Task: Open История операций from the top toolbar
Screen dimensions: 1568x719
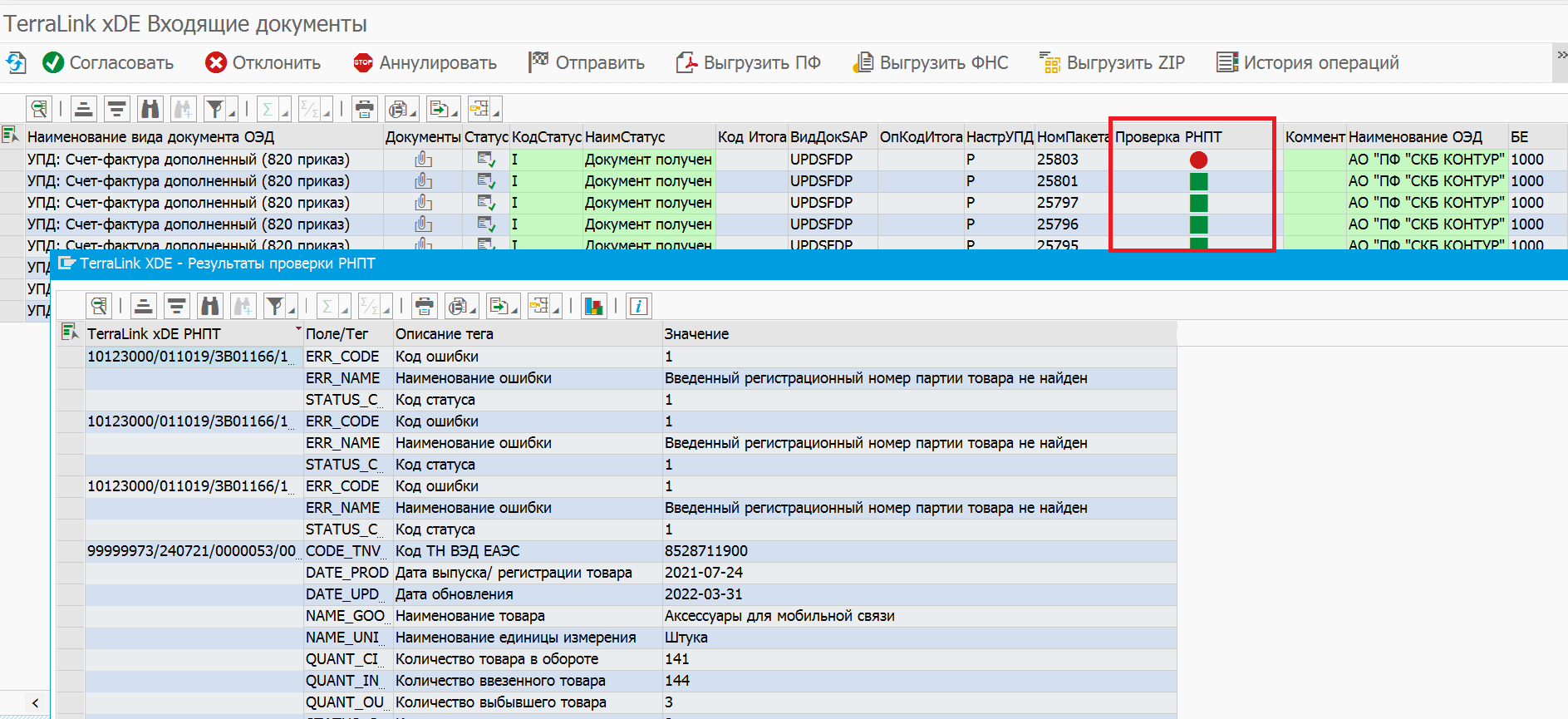Action: click(x=1308, y=63)
